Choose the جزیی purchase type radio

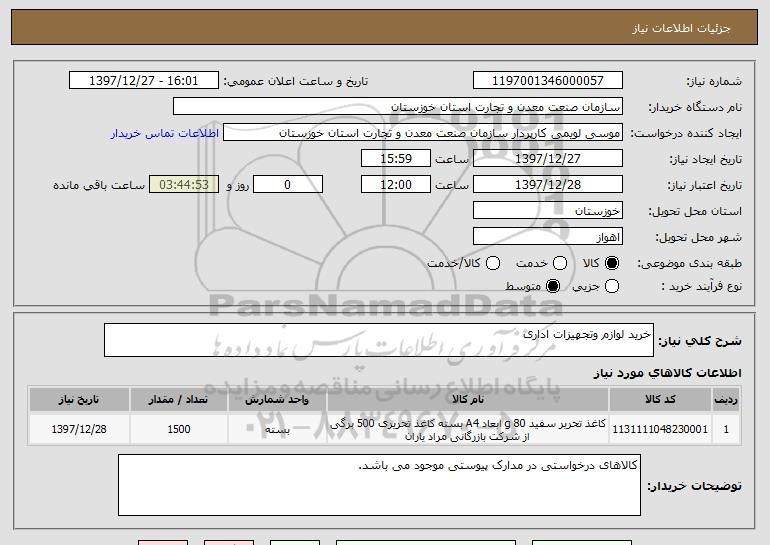(x=611, y=286)
